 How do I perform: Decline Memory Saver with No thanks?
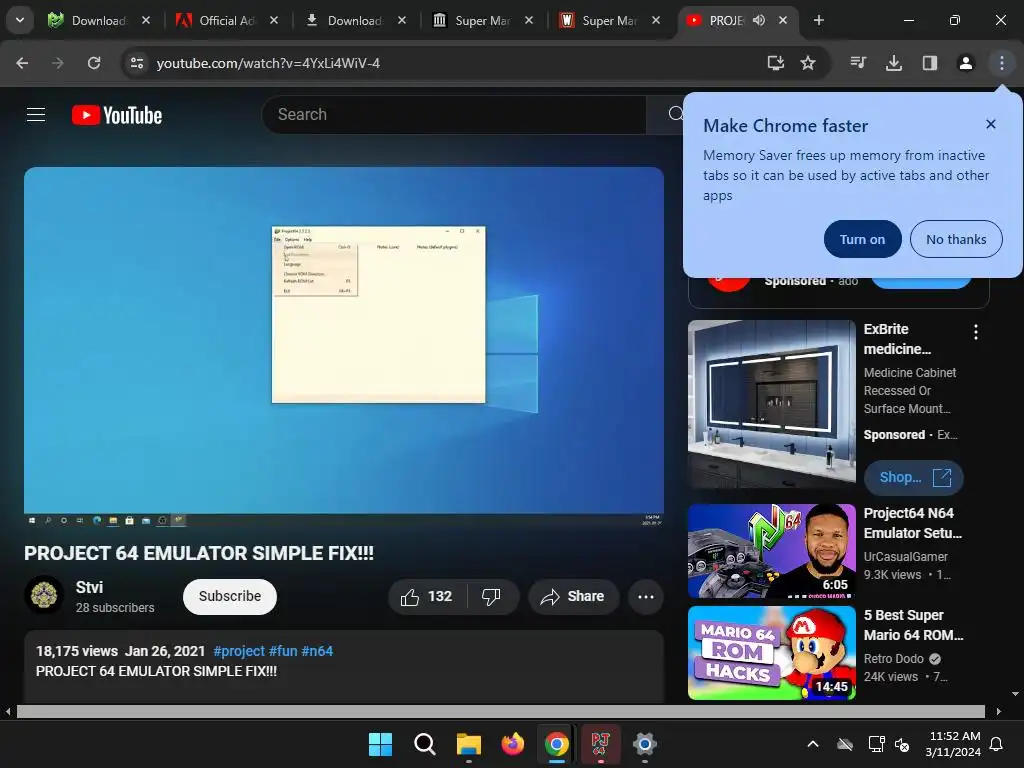[x=956, y=239]
